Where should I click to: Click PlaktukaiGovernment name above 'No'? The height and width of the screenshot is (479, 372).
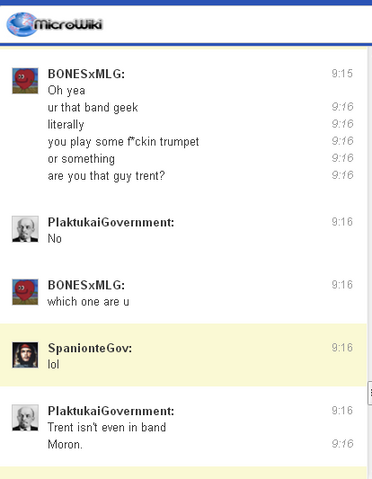[x=111, y=222]
